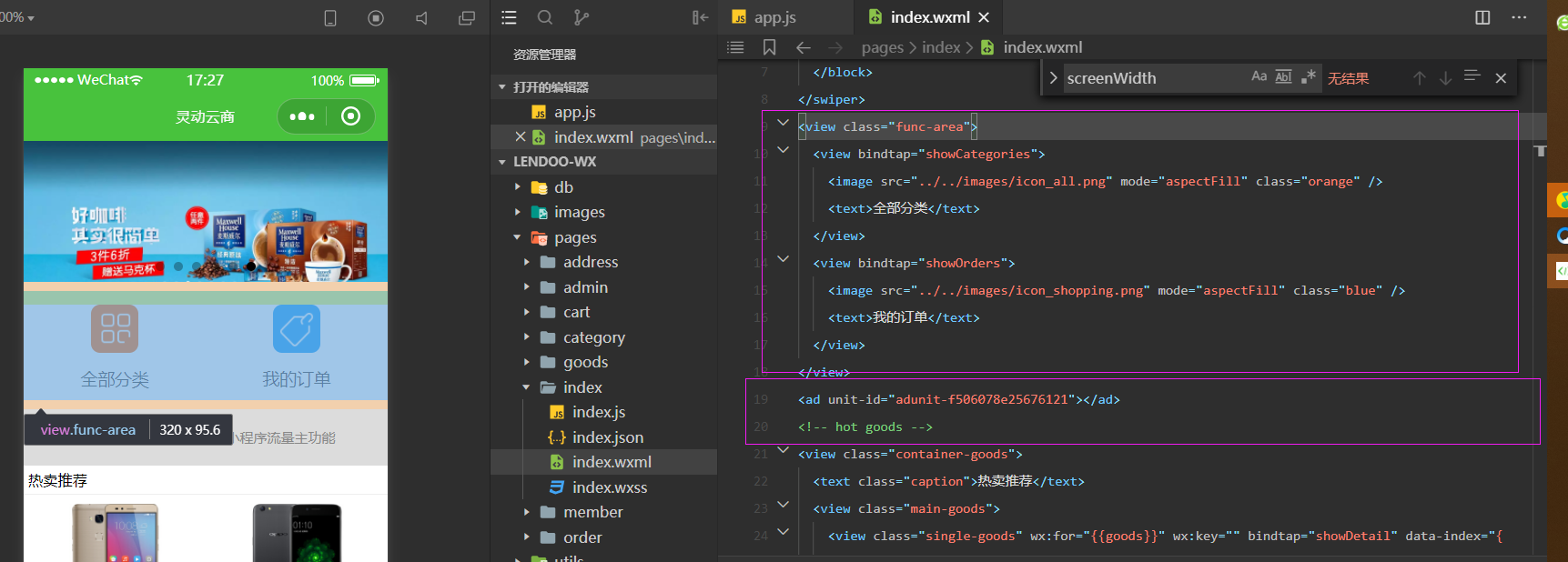
Task: Click the simulator record button icon
Action: tap(376, 18)
